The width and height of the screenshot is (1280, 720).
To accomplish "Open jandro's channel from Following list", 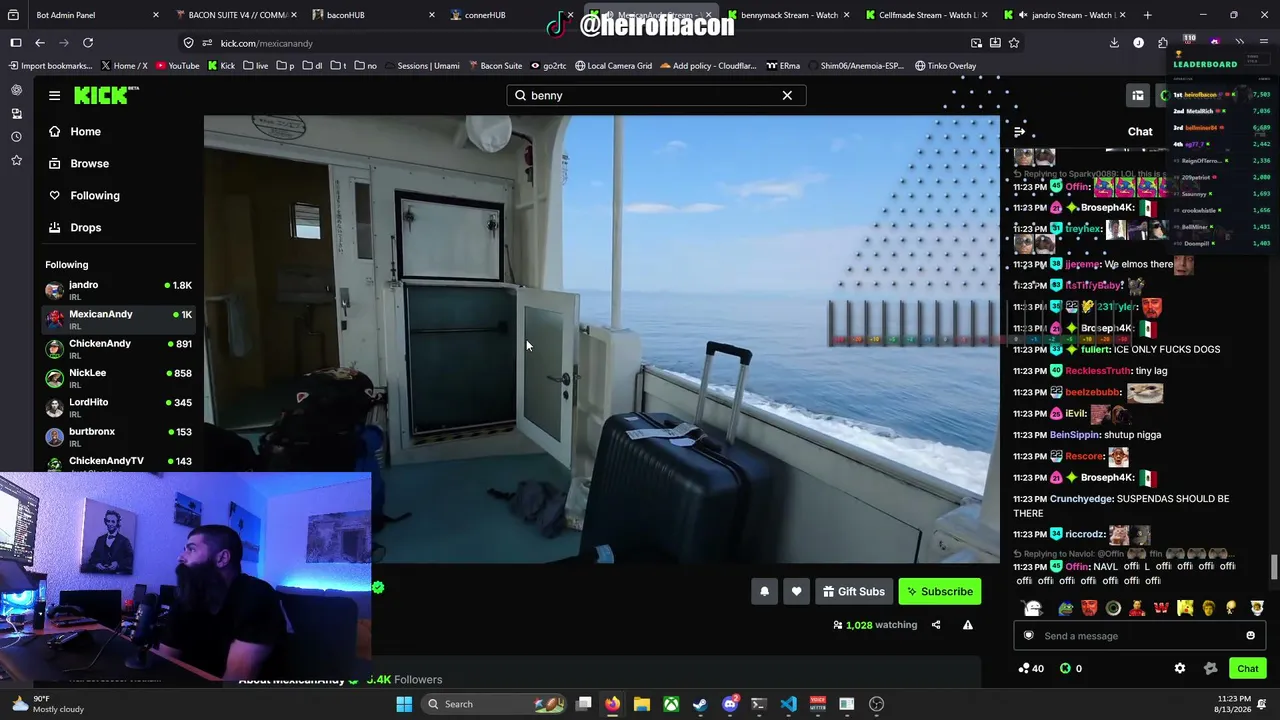I will tap(118, 290).
